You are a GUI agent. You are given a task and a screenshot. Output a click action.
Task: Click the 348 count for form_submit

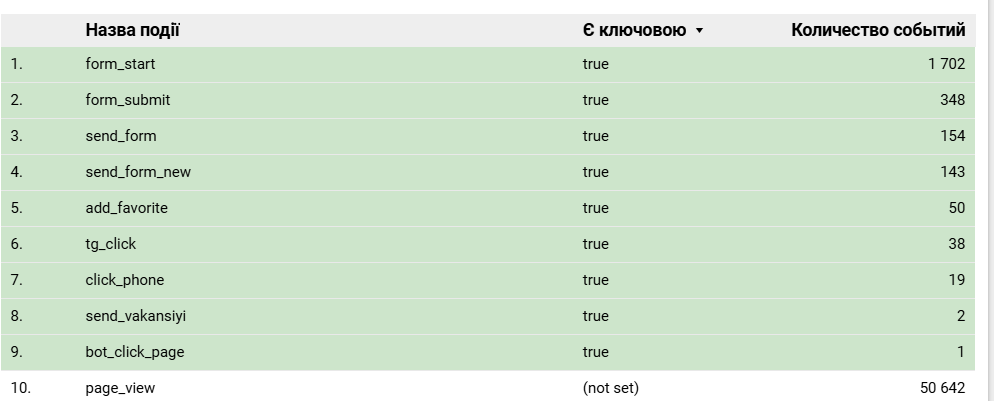952,100
